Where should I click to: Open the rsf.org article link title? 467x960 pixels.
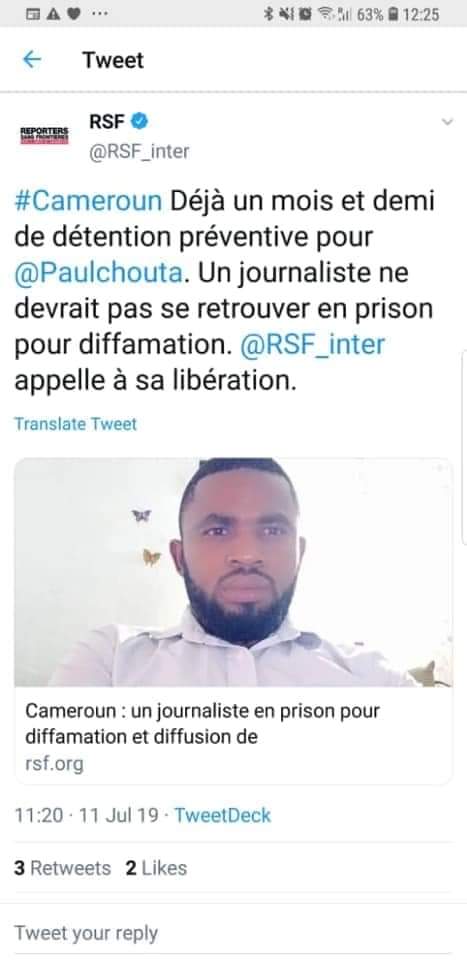pos(202,724)
